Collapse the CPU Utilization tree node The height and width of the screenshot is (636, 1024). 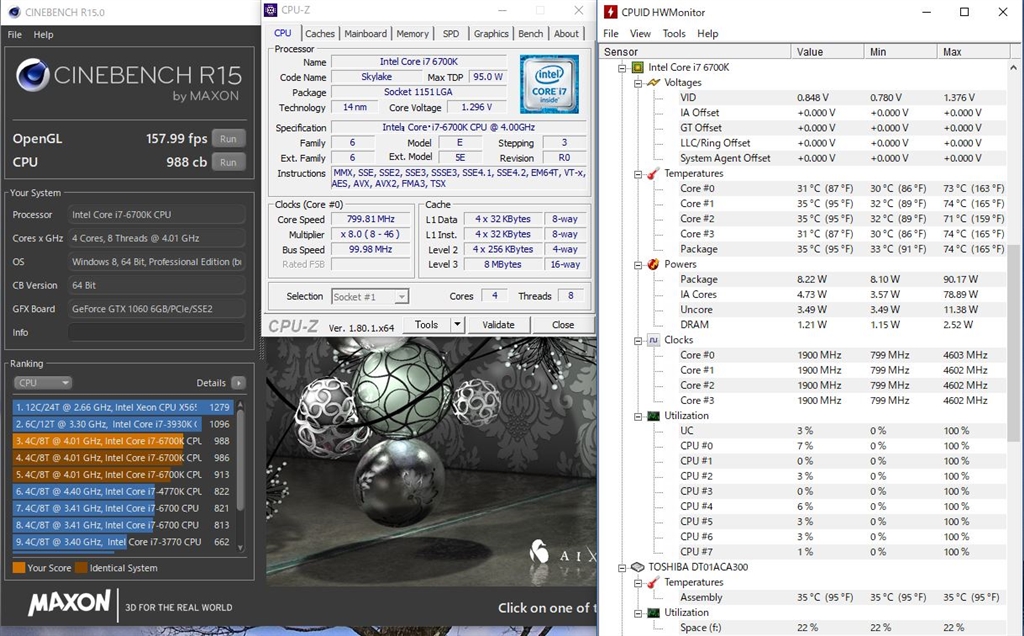point(638,416)
